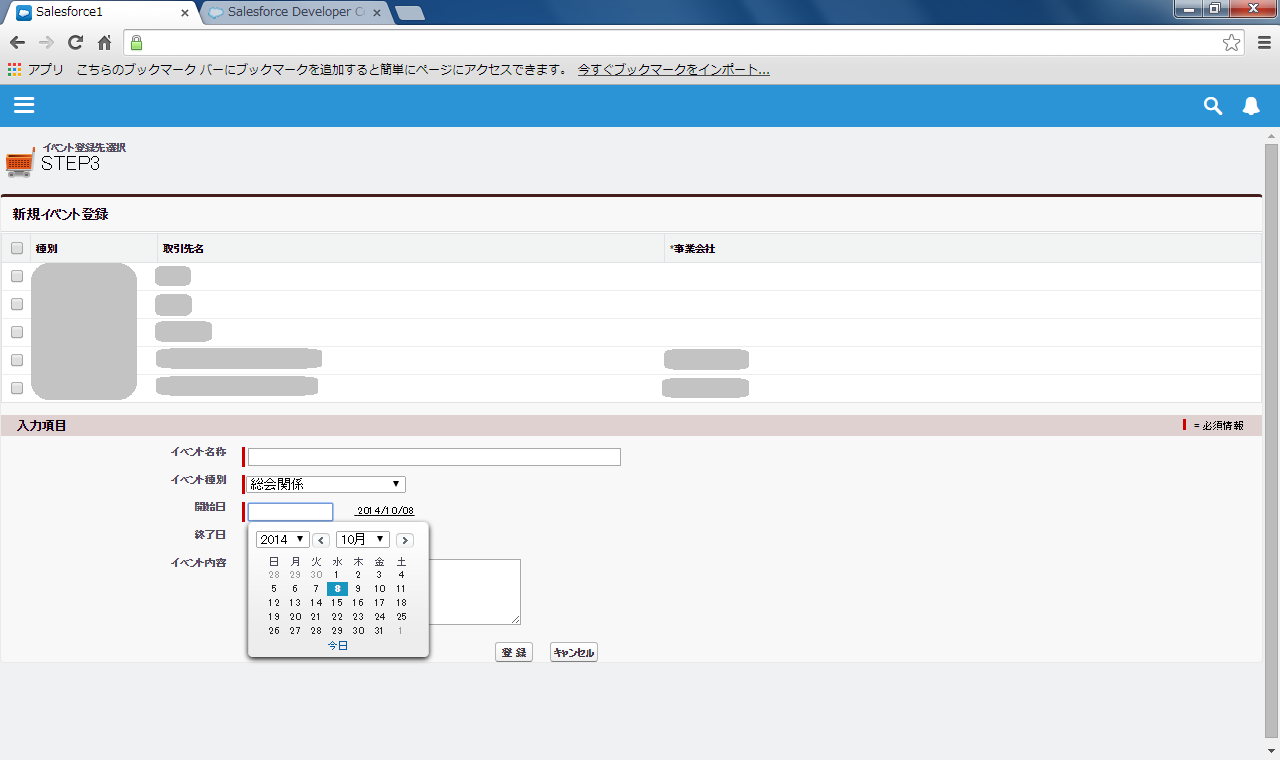The image size is (1280, 760).
Task: Open the Salesforce1 hamburger navigation menu
Action: click(x=25, y=106)
